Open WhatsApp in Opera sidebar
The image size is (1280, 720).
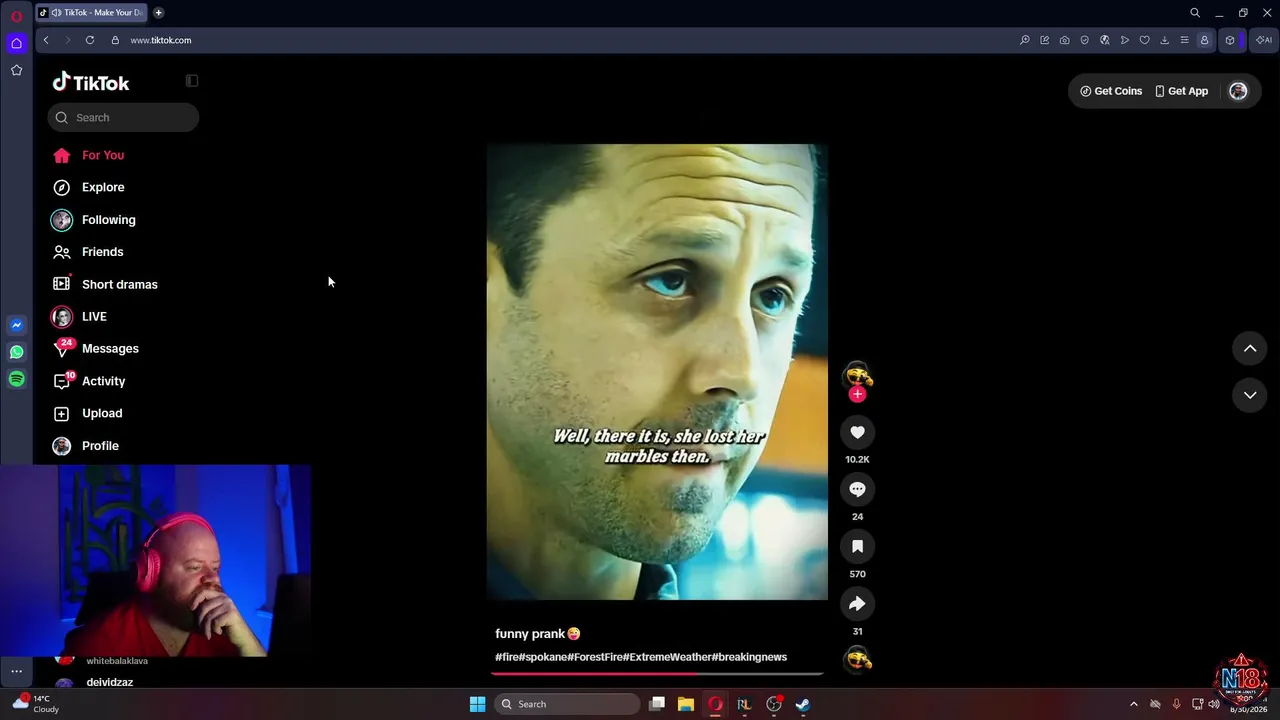(16, 352)
